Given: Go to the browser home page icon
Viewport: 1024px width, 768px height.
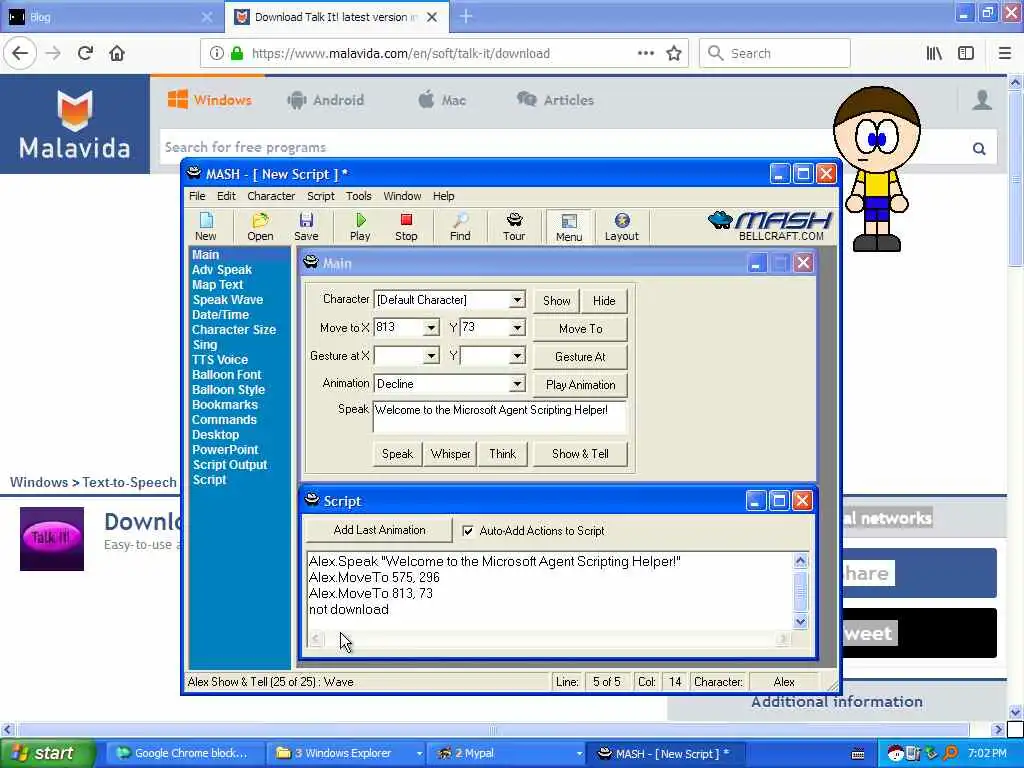Looking at the screenshot, I should [117, 53].
